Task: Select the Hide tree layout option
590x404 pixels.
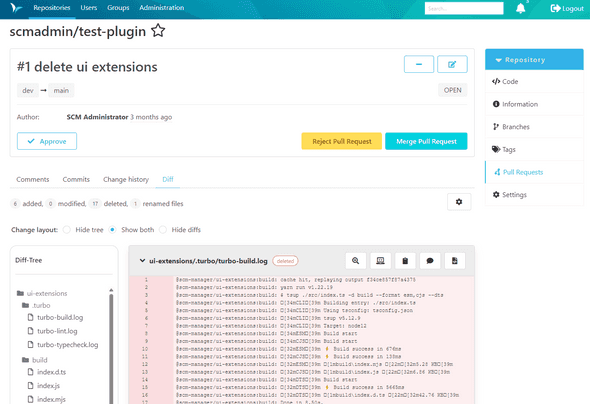Action: pos(67,230)
